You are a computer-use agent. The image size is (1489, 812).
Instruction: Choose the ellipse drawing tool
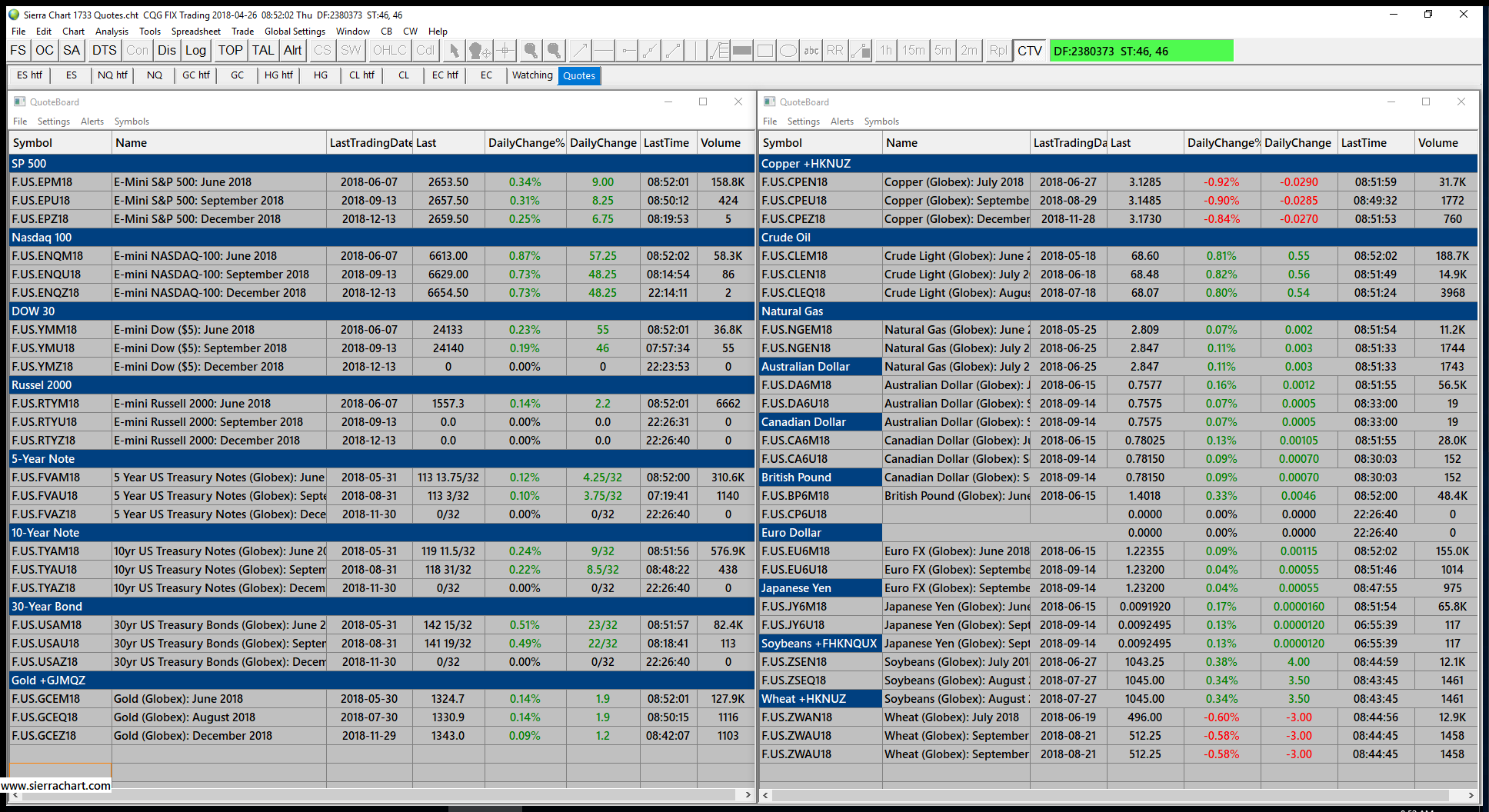[x=788, y=51]
